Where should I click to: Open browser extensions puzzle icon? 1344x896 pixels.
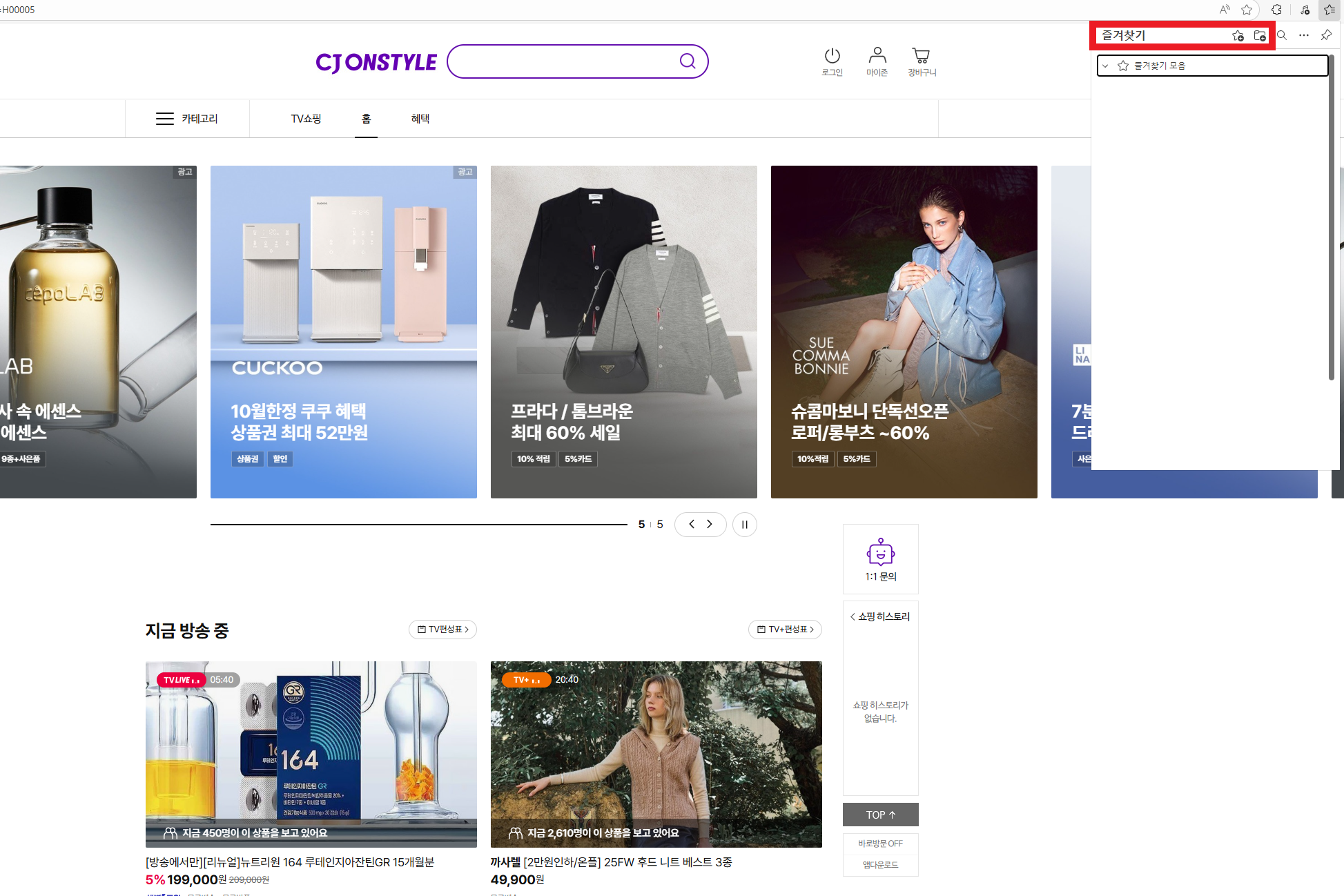1276,10
